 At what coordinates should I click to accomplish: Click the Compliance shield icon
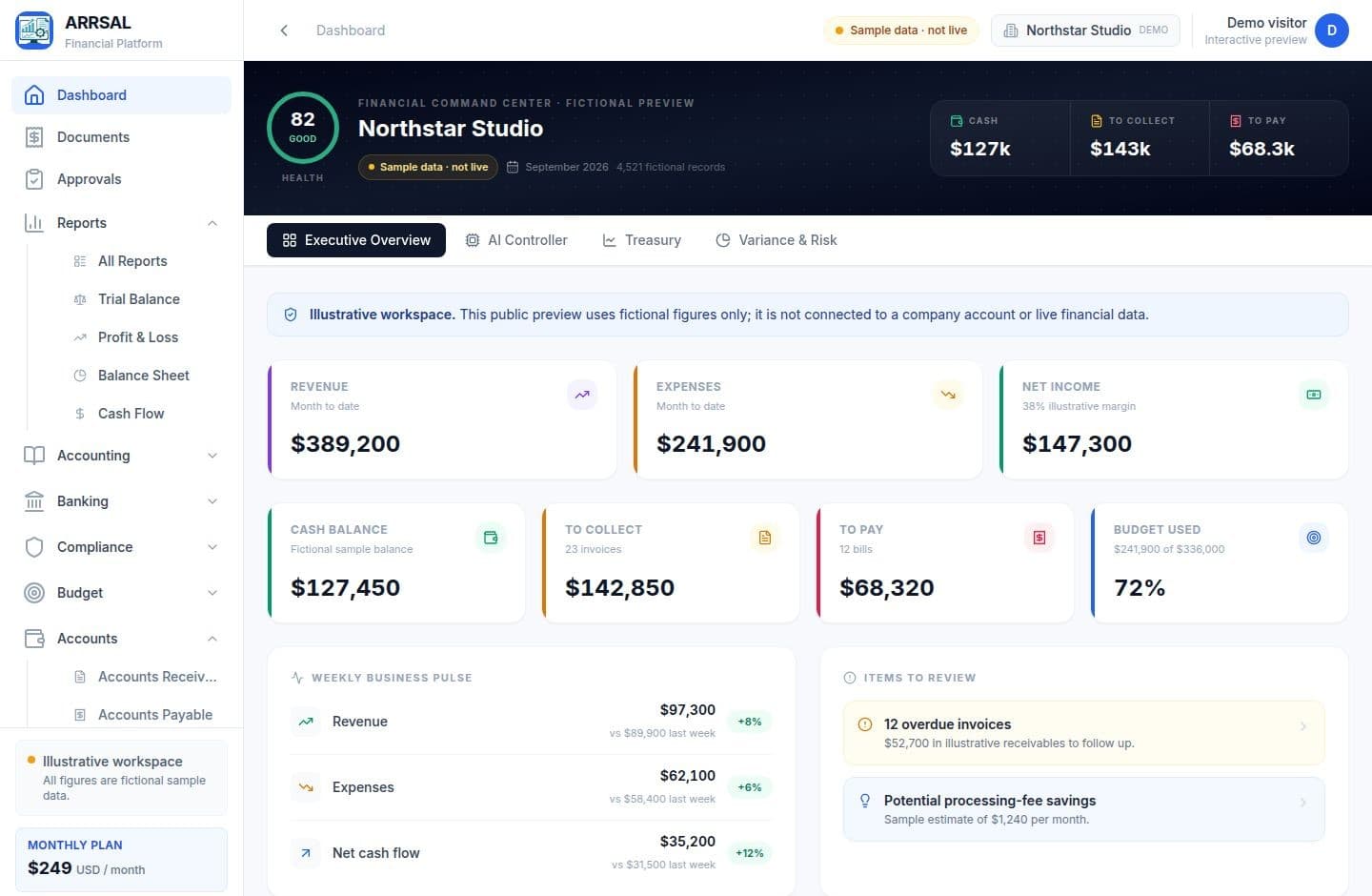click(x=34, y=547)
